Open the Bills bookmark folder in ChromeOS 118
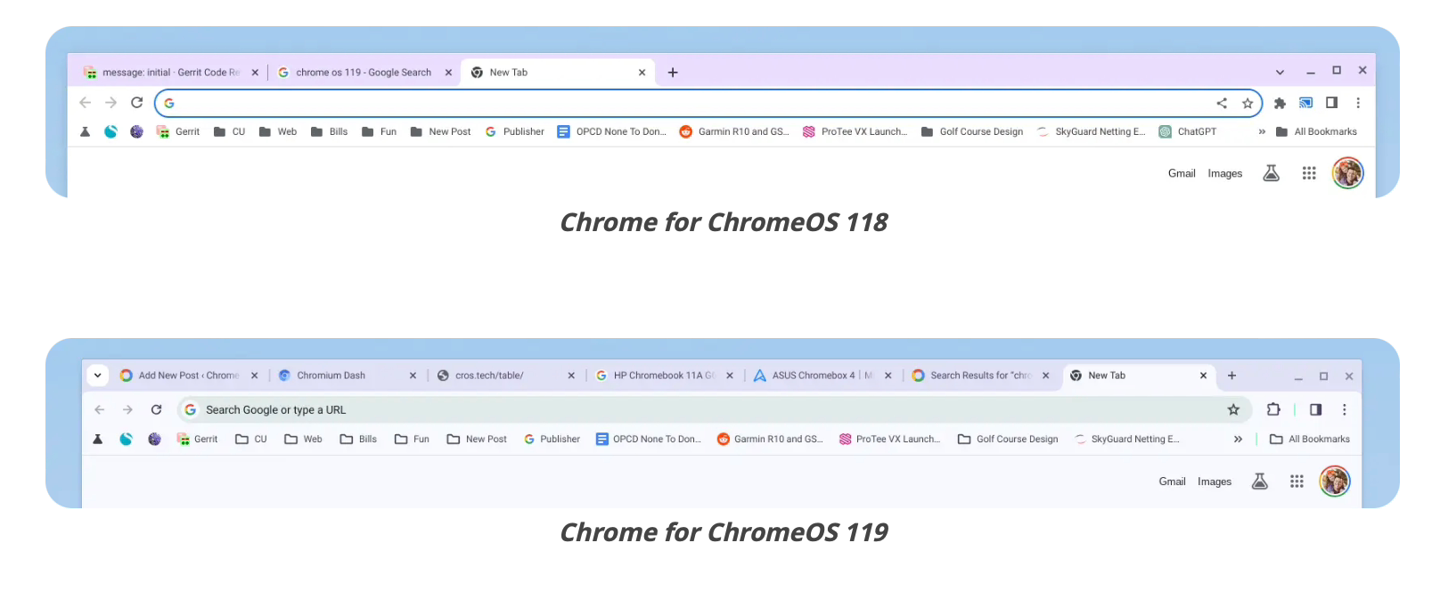 click(x=329, y=131)
